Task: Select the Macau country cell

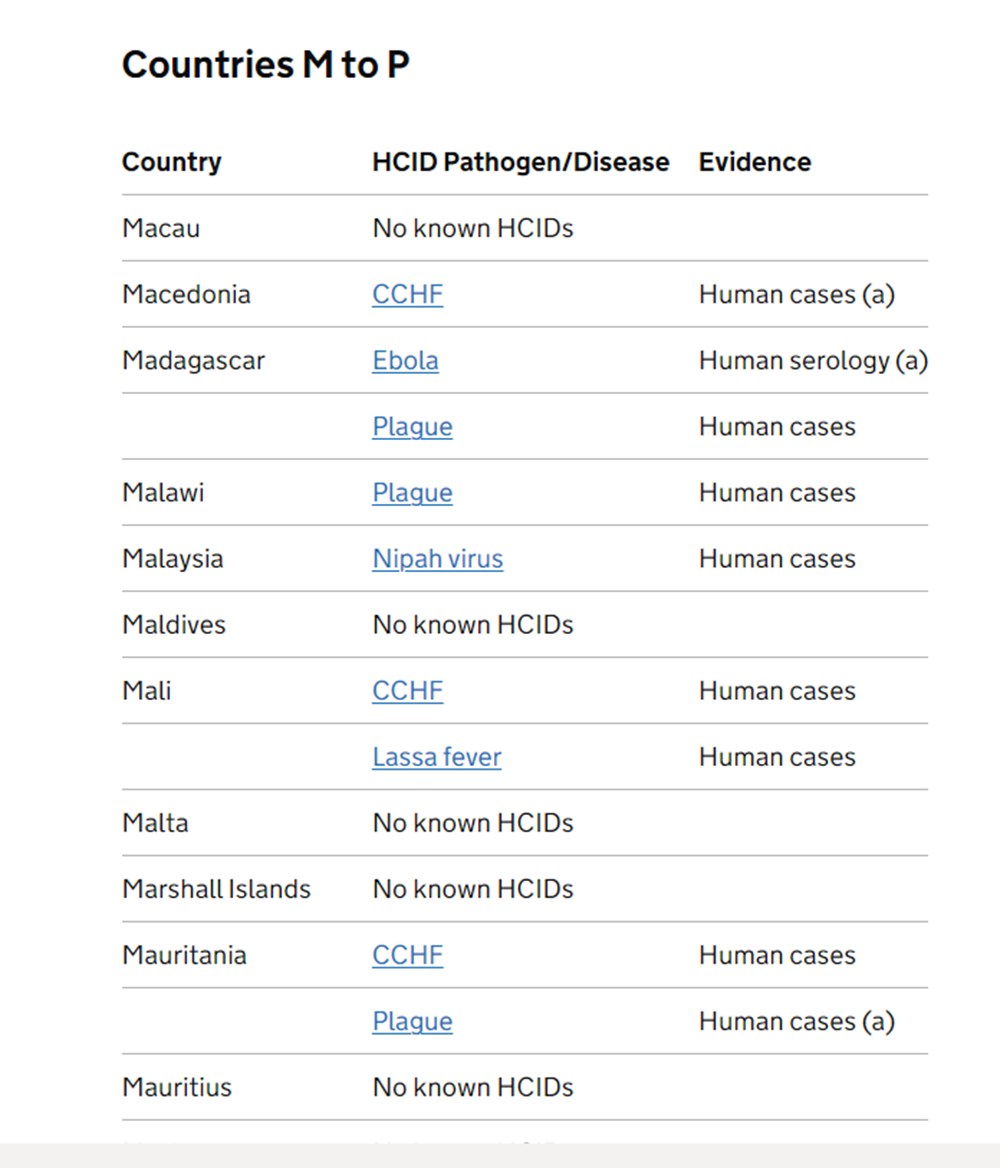Action: (x=161, y=229)
